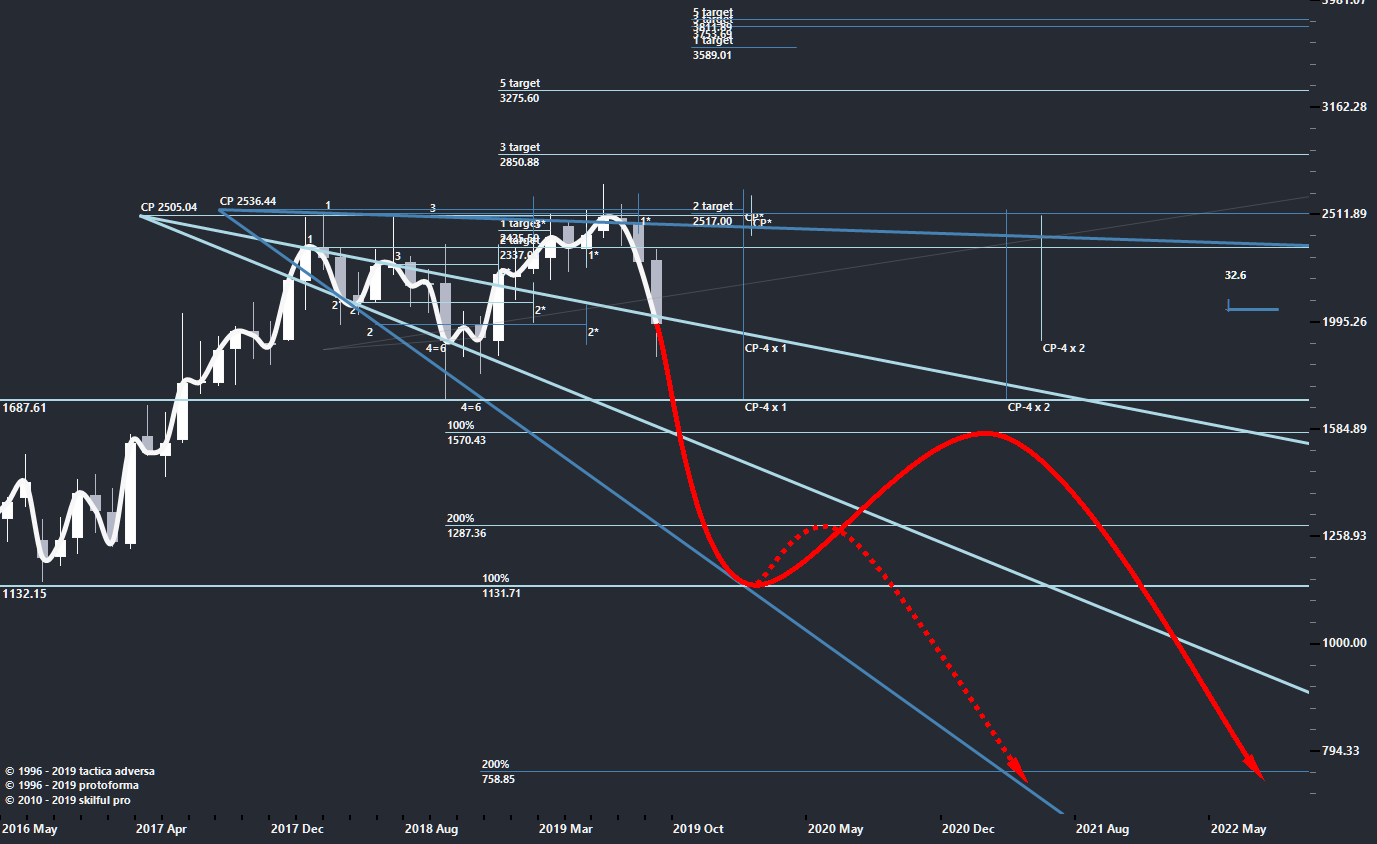Click the 1687.61 support level label

click(25, 408)
